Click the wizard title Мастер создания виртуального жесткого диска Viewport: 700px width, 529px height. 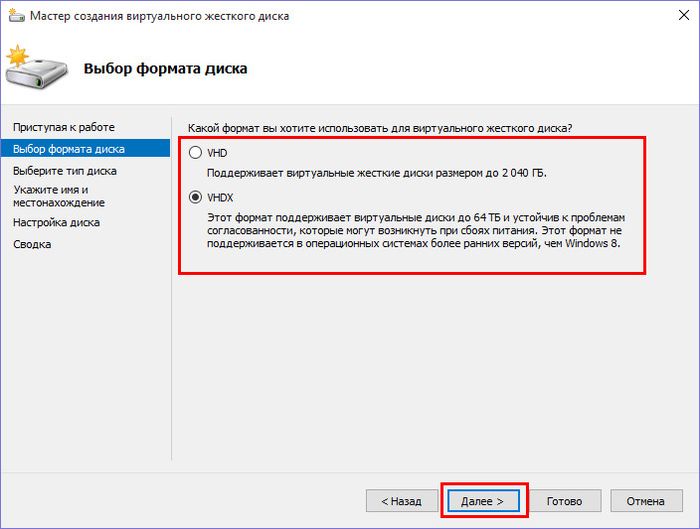(159, 16)
